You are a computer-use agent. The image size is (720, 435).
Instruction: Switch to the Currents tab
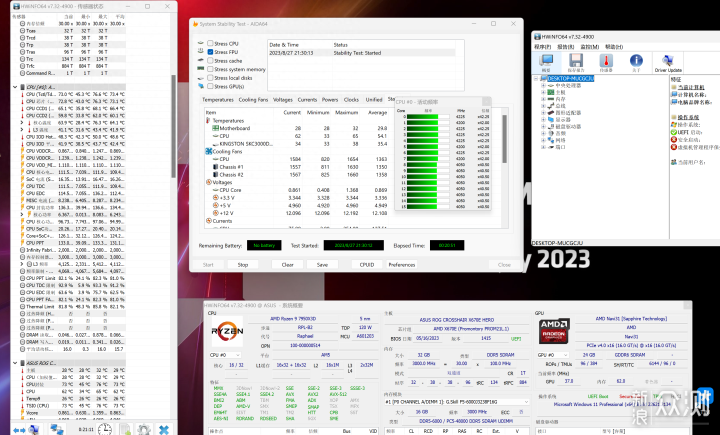point(307,100)
